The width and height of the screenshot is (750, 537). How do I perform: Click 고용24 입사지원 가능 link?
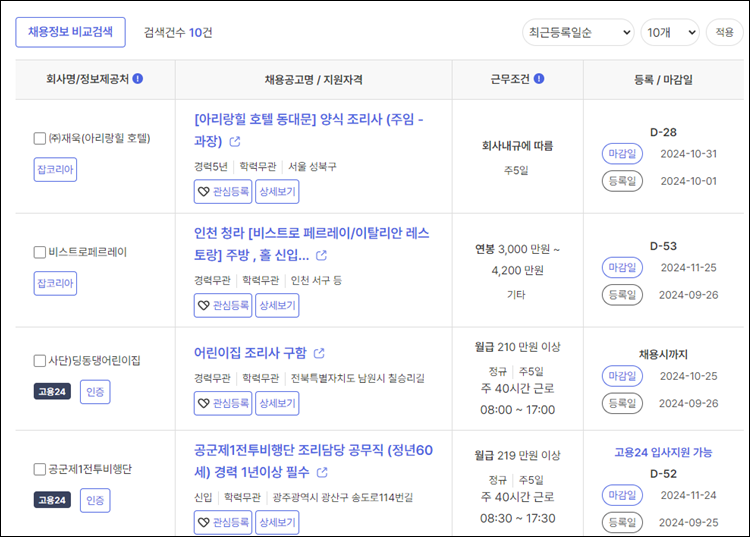point(663,452)
